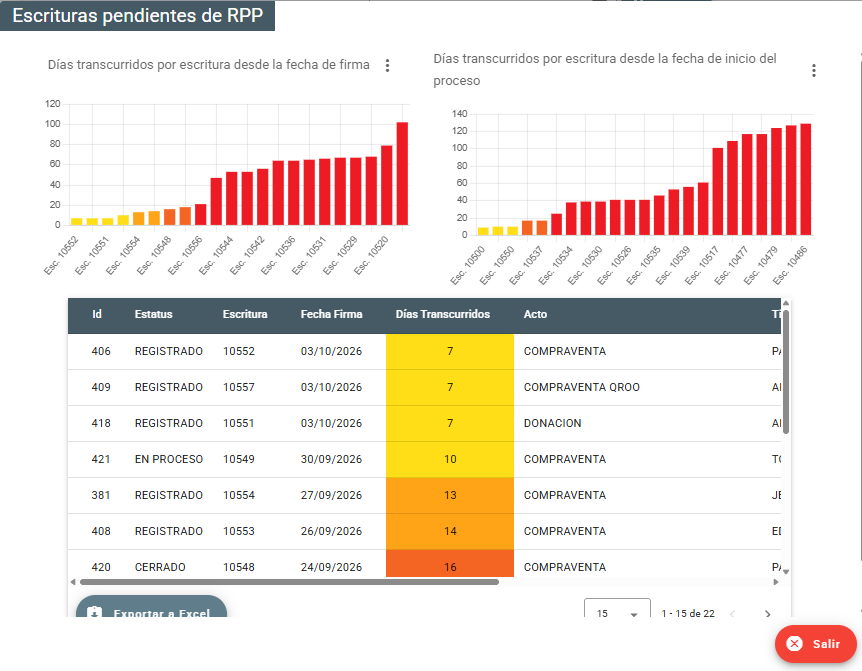Image resolution: width=862 pixels, height=671 pixels.
Task: Click the orange 13 días transcurridos cell
Action: (450, 495)
